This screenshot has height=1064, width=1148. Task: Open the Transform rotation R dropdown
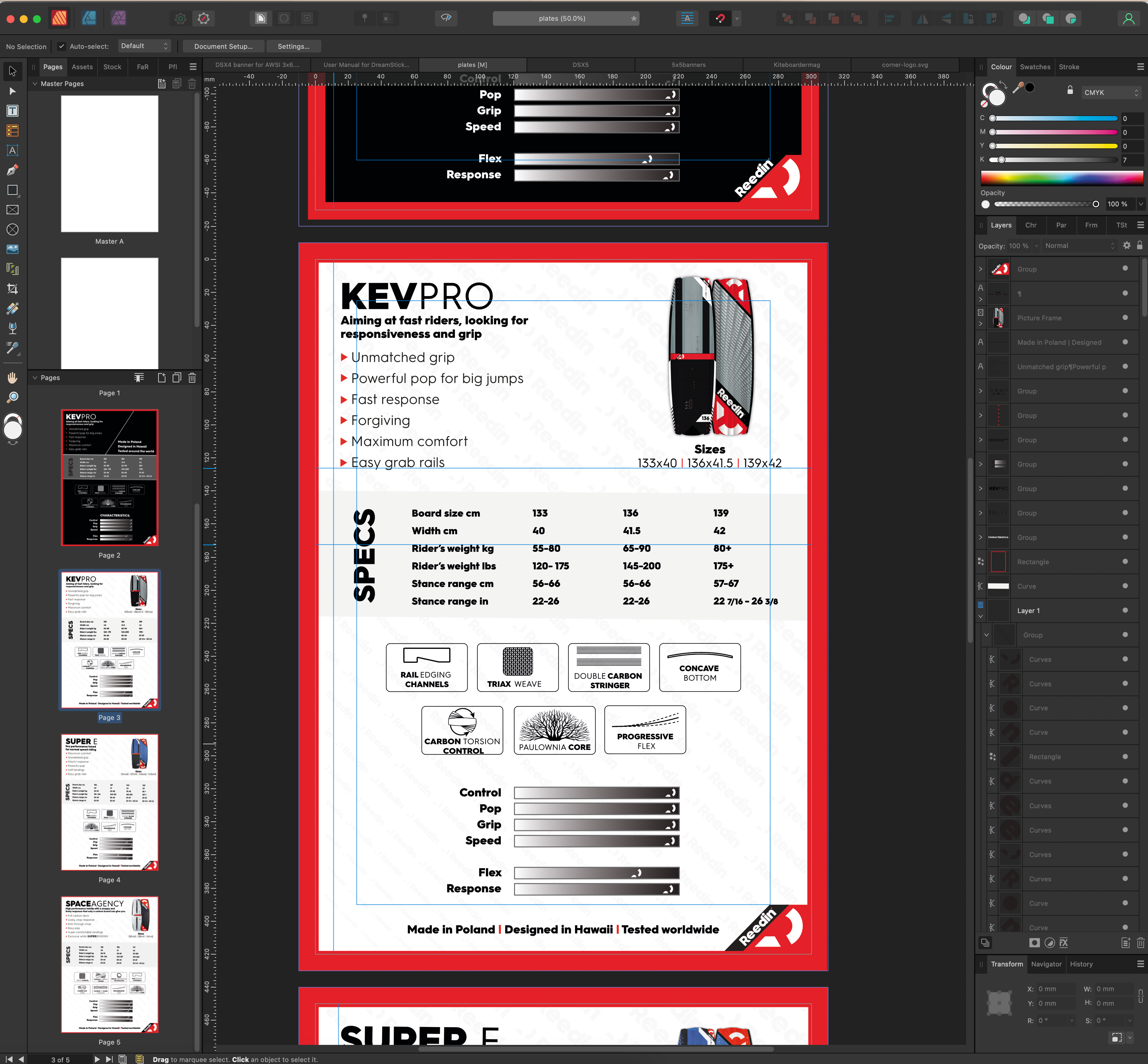tap(1072, 1020)
